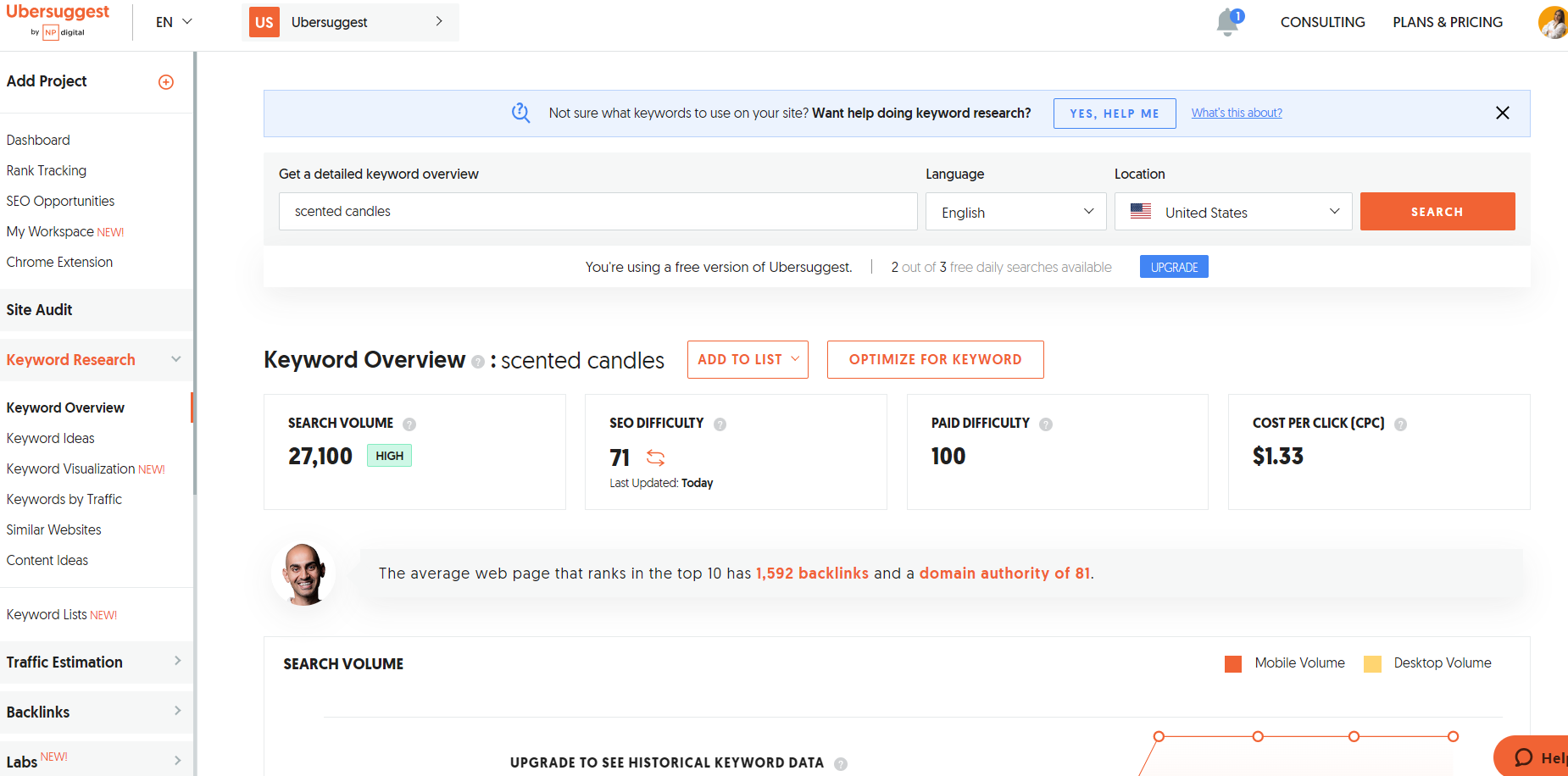This screenshot has height=776, width=1568.
Task: Open Similar Websites
Action: [53, 529]
